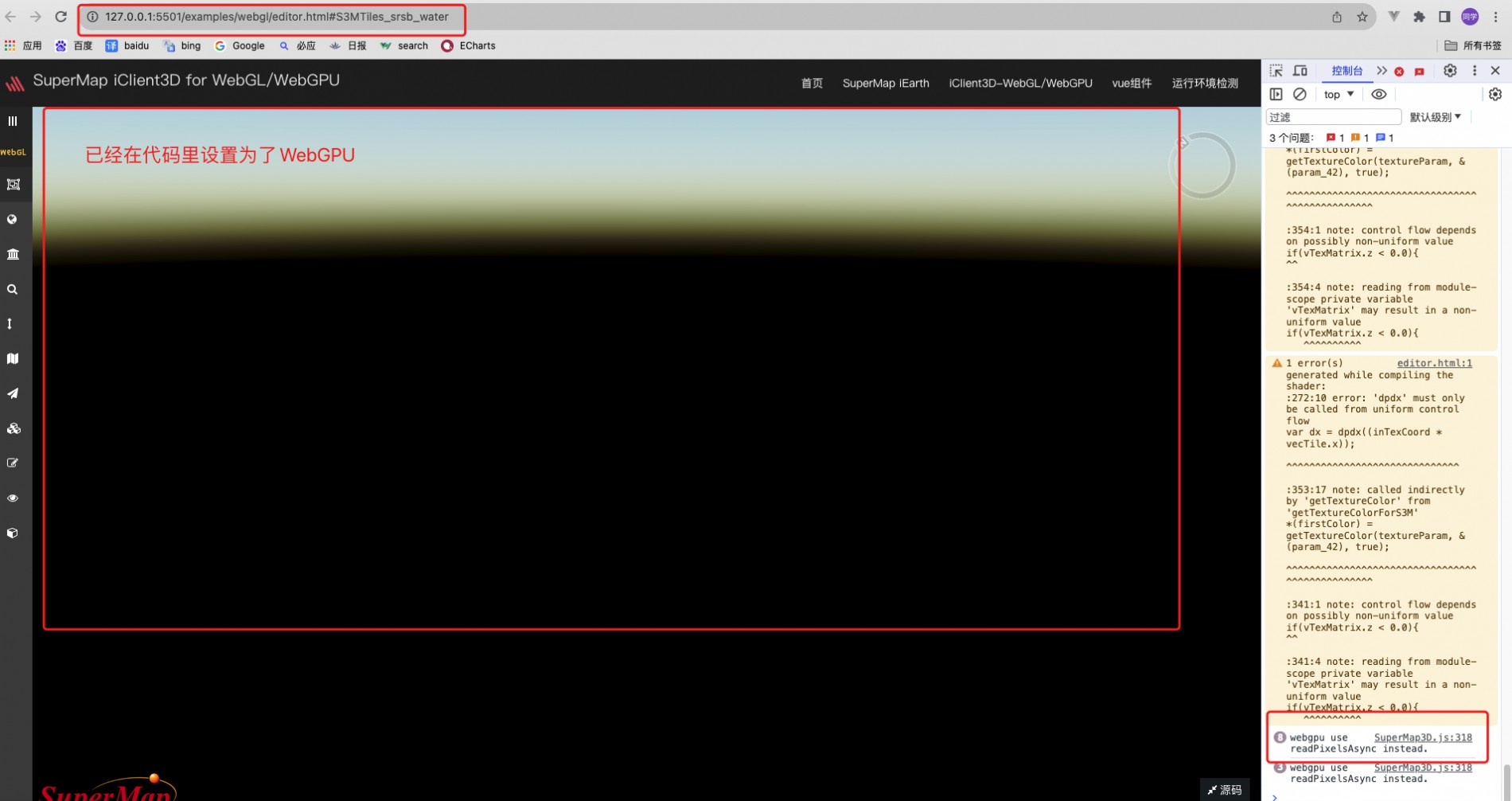Viewport: 1512px width, 801px height.
Task: Open the stacked cubes icon in the sidebar
Action: pos(14,428)
